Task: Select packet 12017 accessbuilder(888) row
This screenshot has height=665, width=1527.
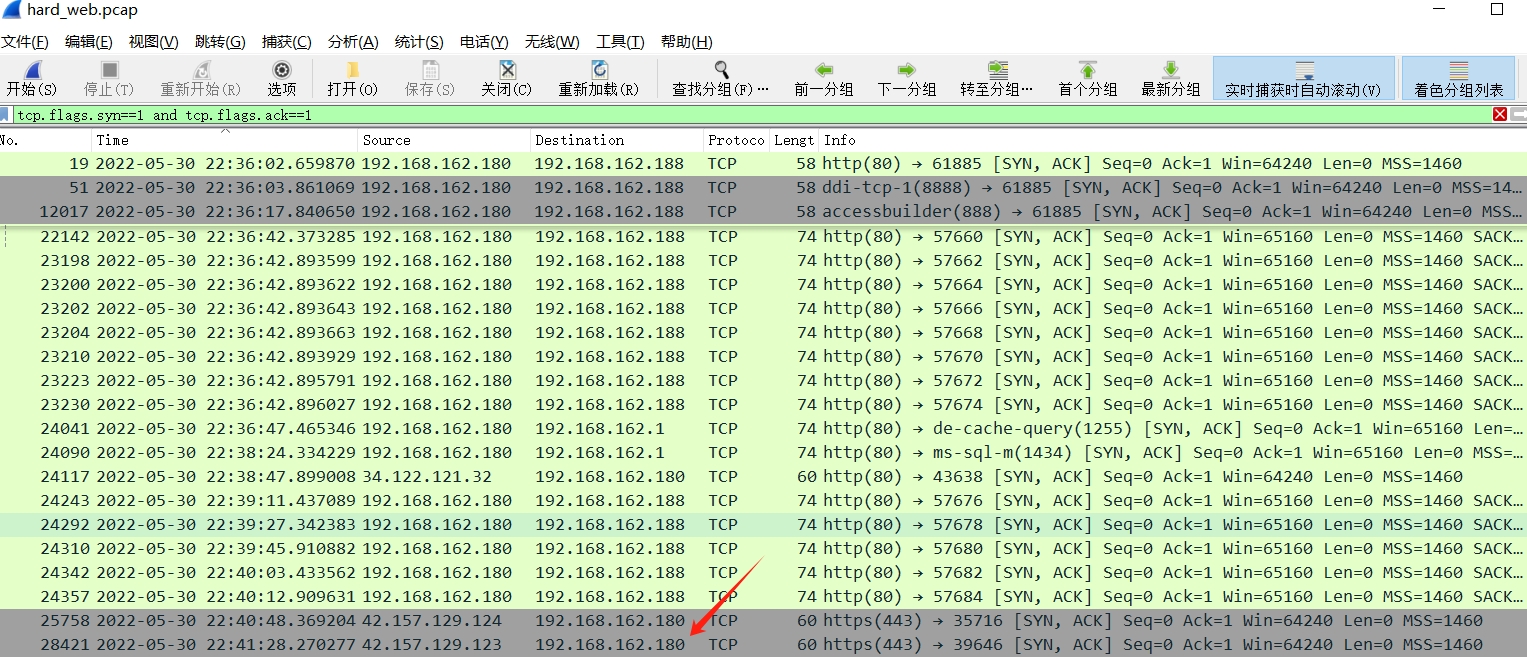Action: (x=763, y=212)
